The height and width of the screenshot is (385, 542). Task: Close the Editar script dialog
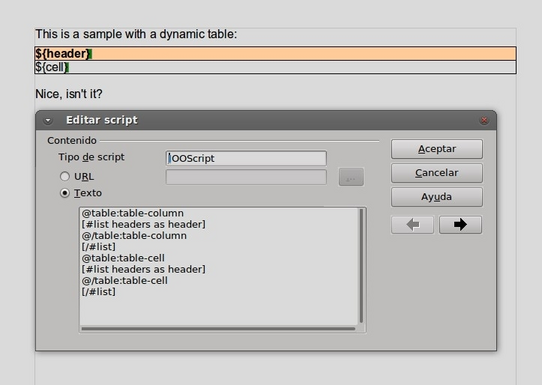tap(484, 120)
